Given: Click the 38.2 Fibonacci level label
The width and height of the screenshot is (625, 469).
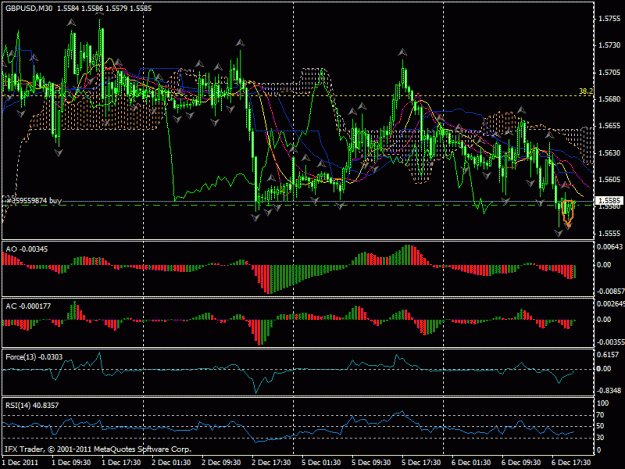Looking at the screenshot, I should coord(586,91).
